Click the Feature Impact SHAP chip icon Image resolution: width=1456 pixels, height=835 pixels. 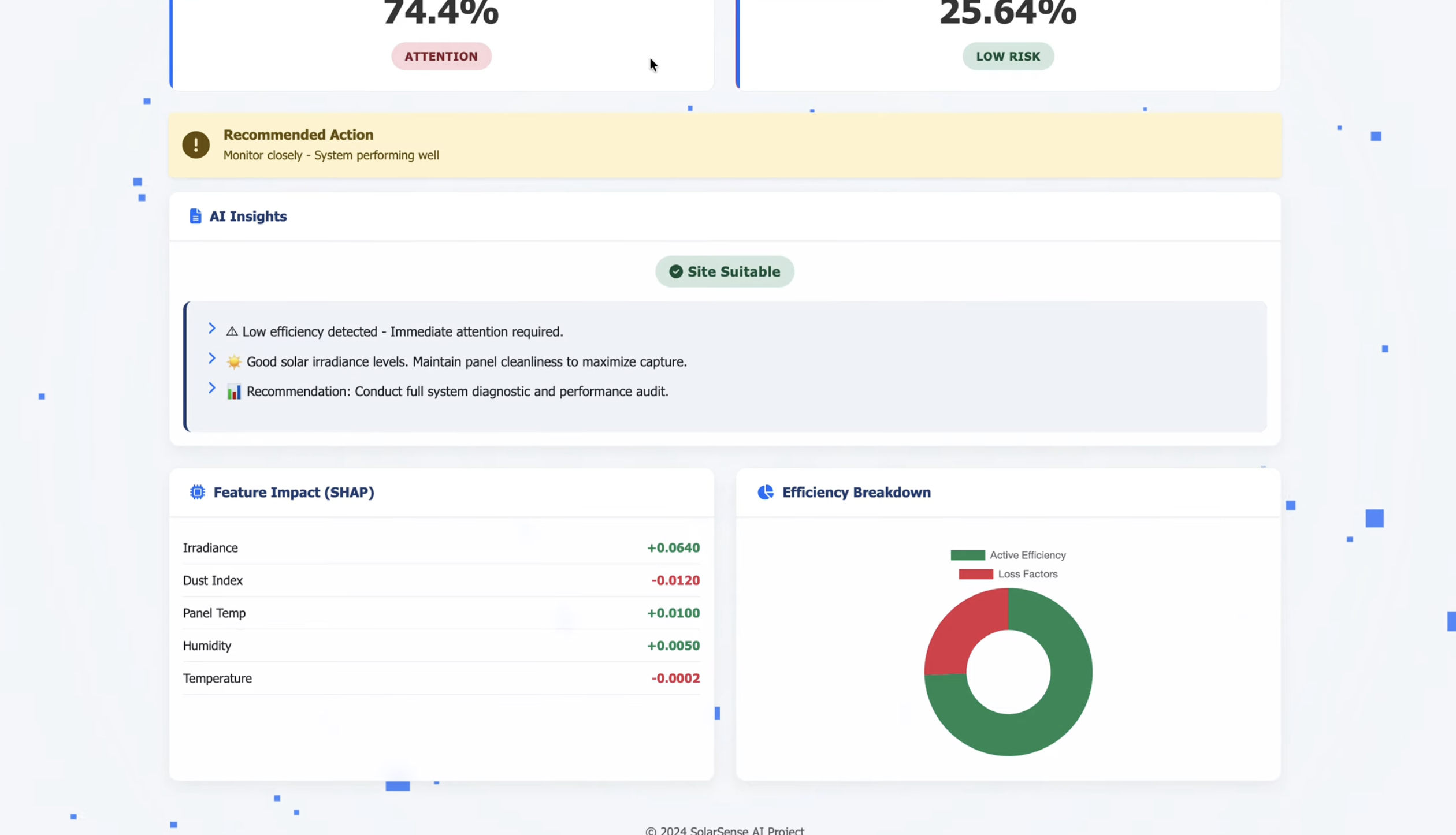(197, 492)
